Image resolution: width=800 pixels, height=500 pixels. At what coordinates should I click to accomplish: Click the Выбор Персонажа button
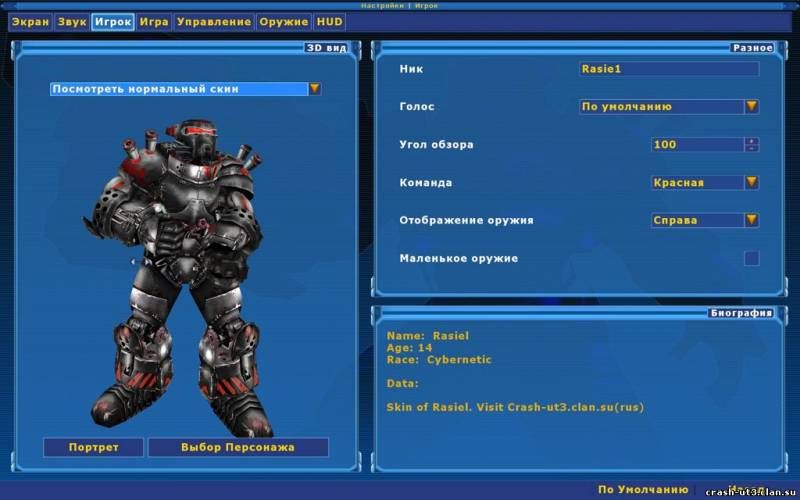[x=238, y=447]
